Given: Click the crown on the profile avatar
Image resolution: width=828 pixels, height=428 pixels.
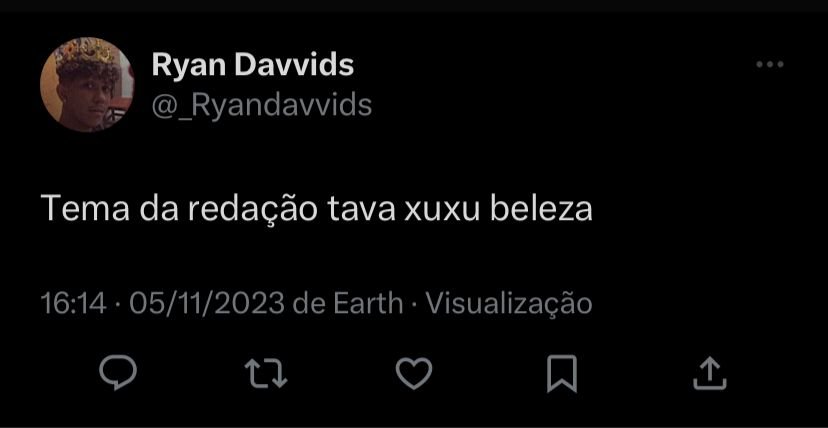Looking at the screenshot, I should coord(84,51).
